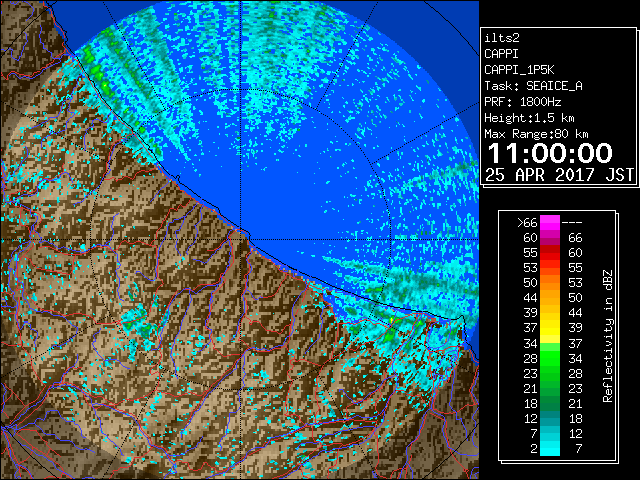Click the vertical "Reflectivity in dBZ" label
The width and height of the screenshot is (640, 480).
(607, 336)
